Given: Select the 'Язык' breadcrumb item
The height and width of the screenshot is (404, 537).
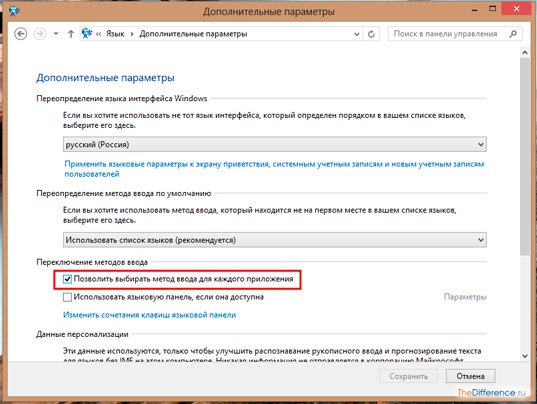Looking at the screenshot, I should (x=115, y=34).
